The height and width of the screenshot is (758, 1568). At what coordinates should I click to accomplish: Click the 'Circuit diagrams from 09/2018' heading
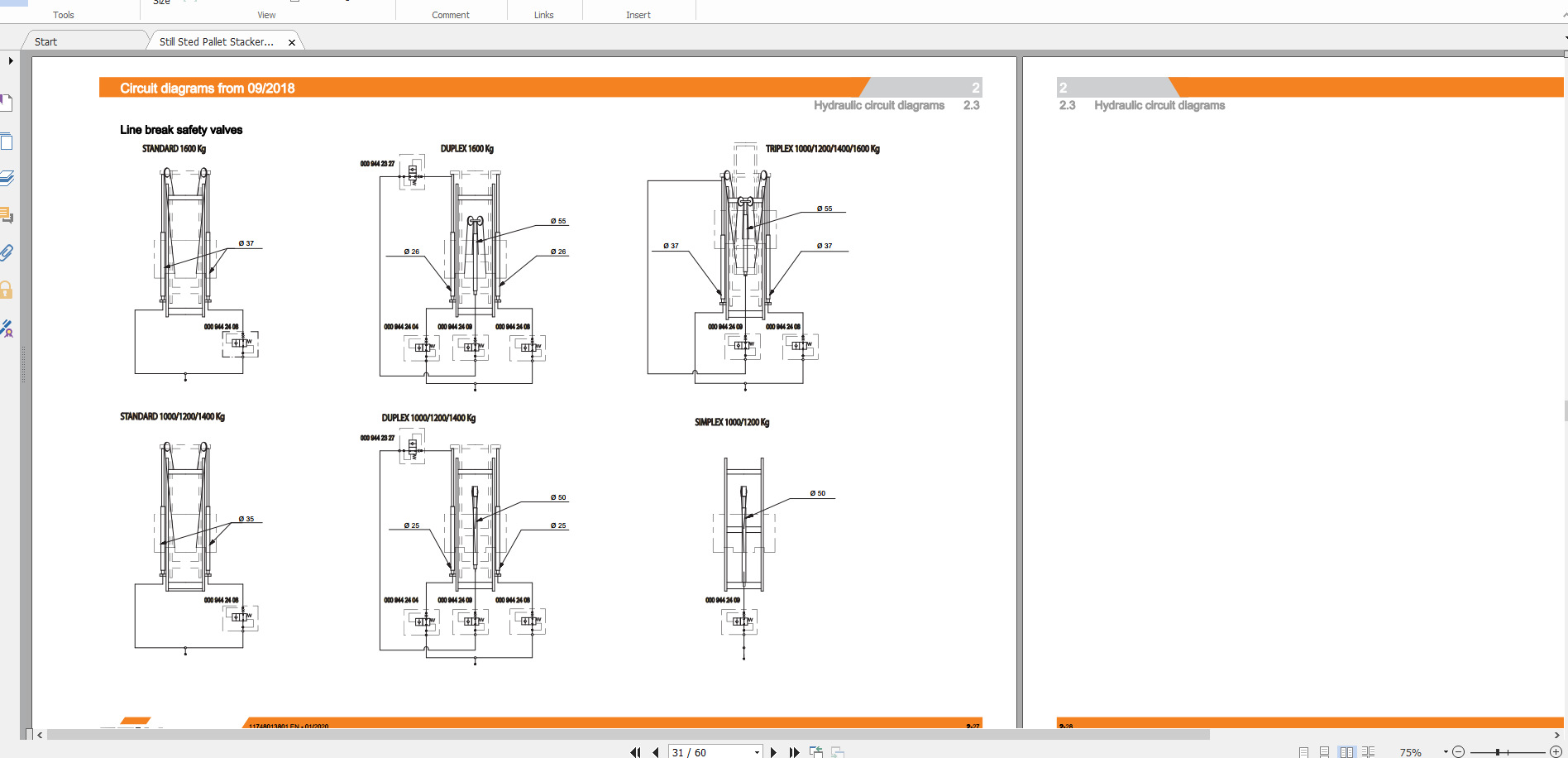208,88
